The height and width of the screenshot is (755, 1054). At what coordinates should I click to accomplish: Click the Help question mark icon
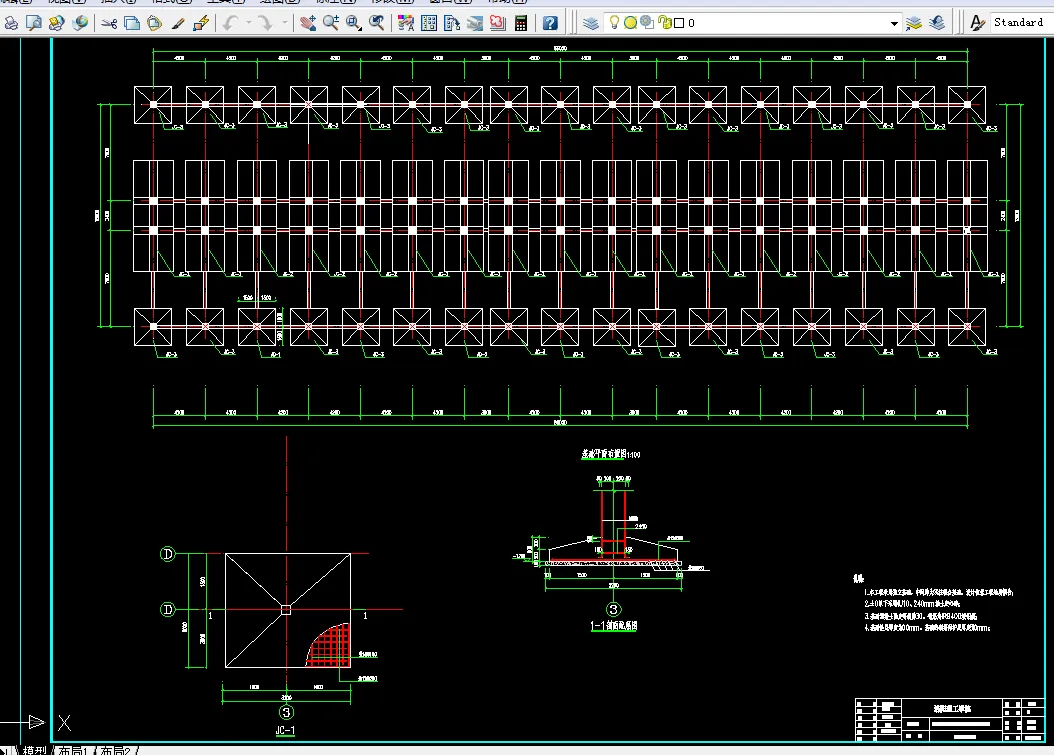click(551, 23)
